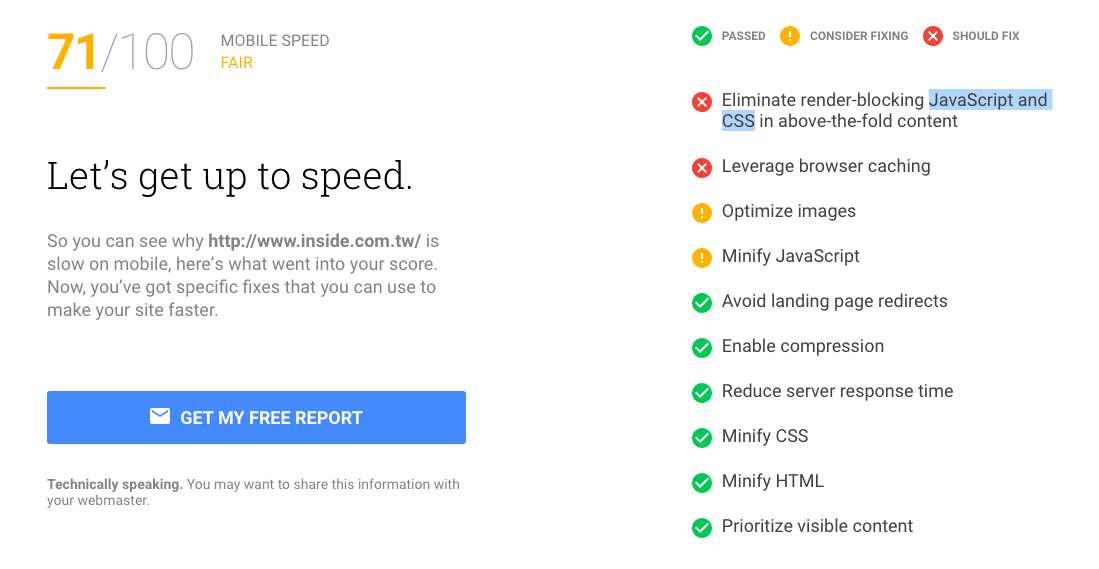Screen dimensions: 1099x569
Task: Click the Minify JavaScript item text
Action: pyautogui.click(x=791, y=256)
